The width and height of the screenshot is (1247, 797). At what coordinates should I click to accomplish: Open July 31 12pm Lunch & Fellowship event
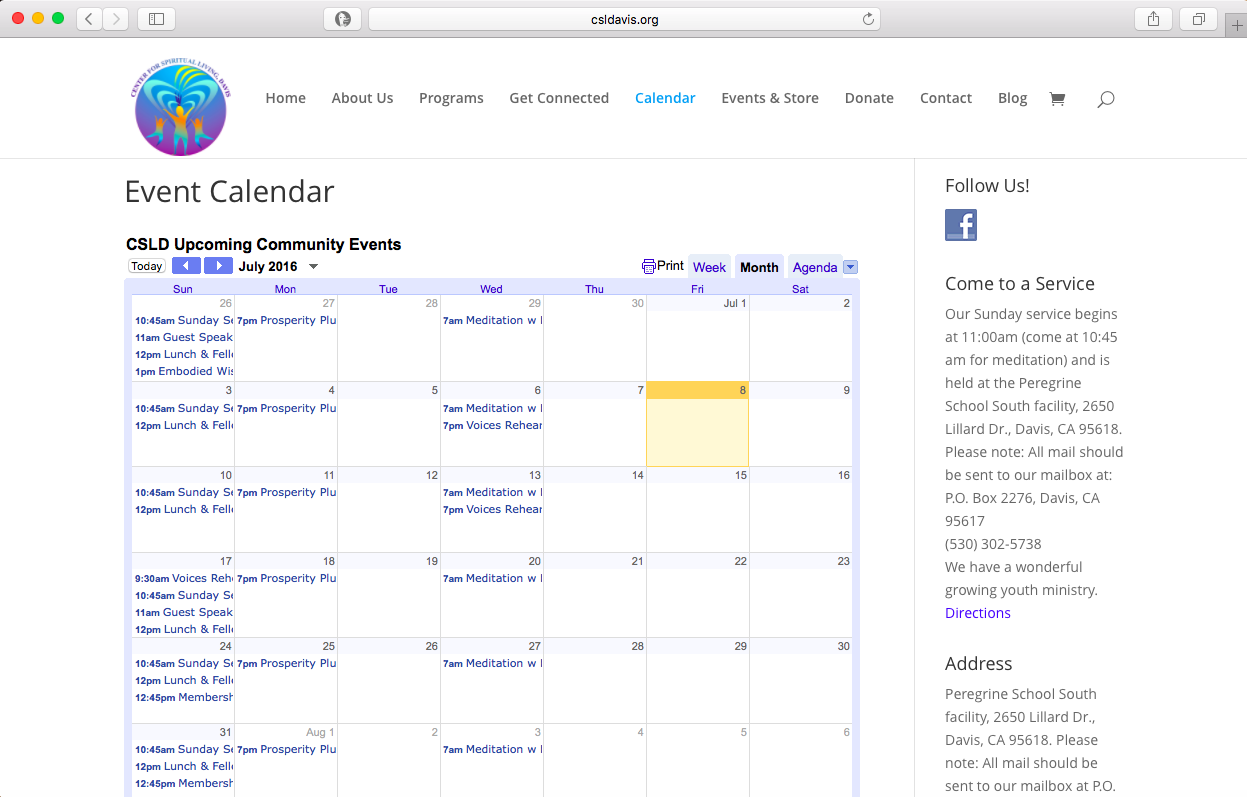(183, 766)
